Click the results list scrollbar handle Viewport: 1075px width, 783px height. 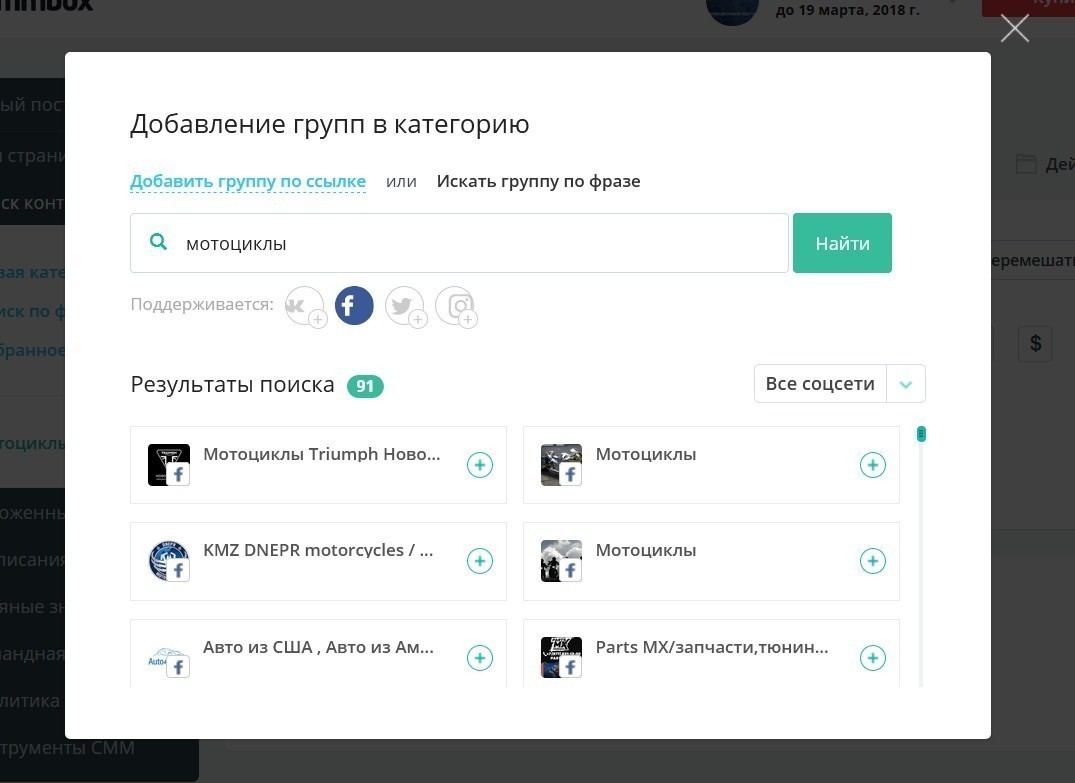tap(921, 434)
